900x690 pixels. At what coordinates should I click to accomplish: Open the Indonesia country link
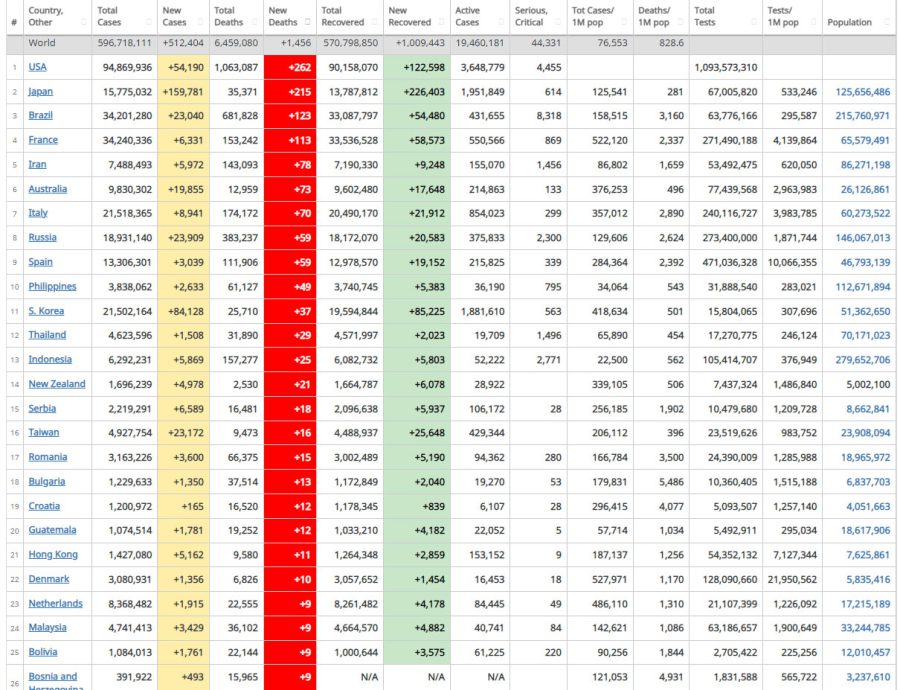tap(50, 359)
